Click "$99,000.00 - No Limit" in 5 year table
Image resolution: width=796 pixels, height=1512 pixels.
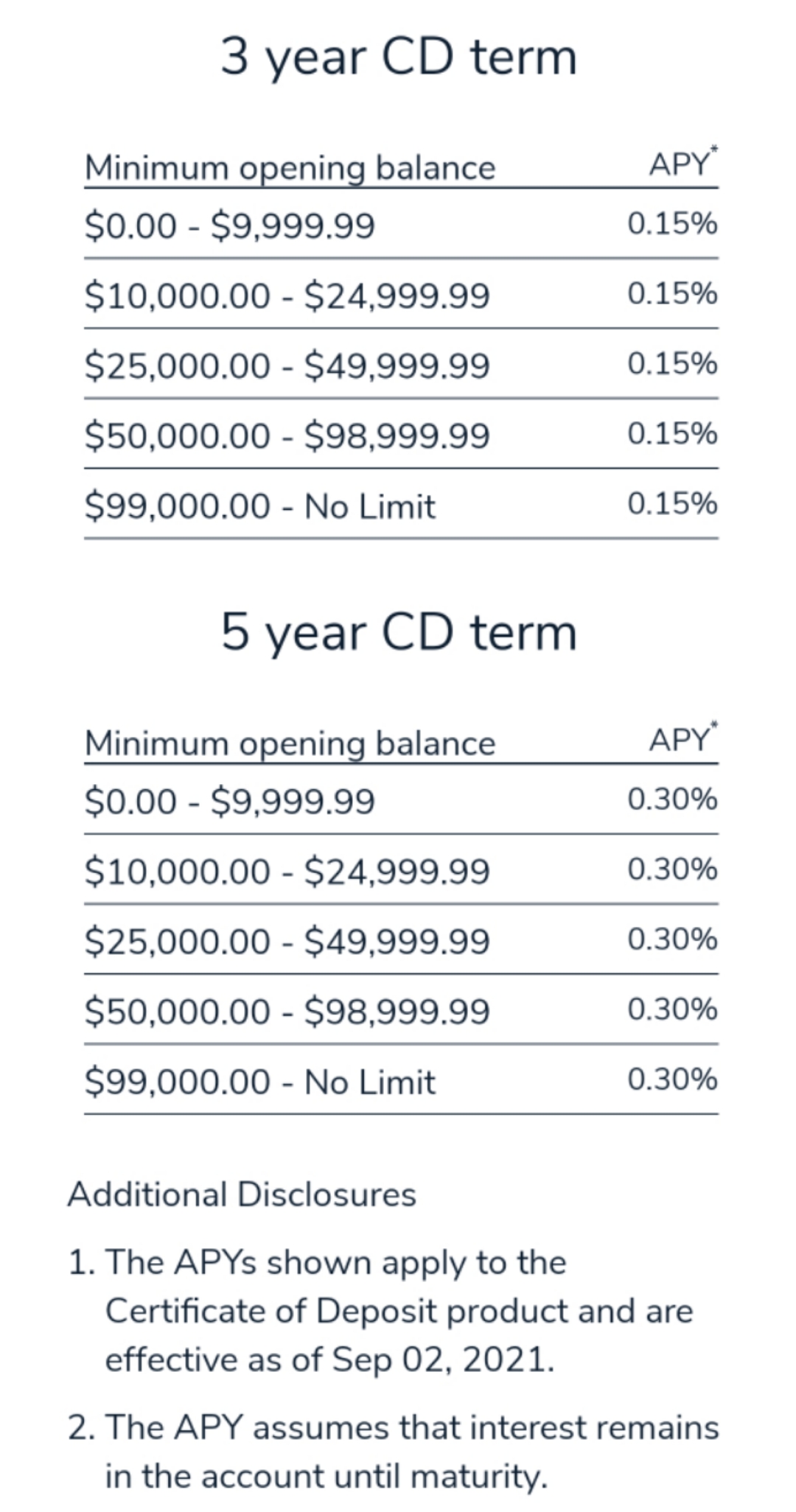[259, 1082]
